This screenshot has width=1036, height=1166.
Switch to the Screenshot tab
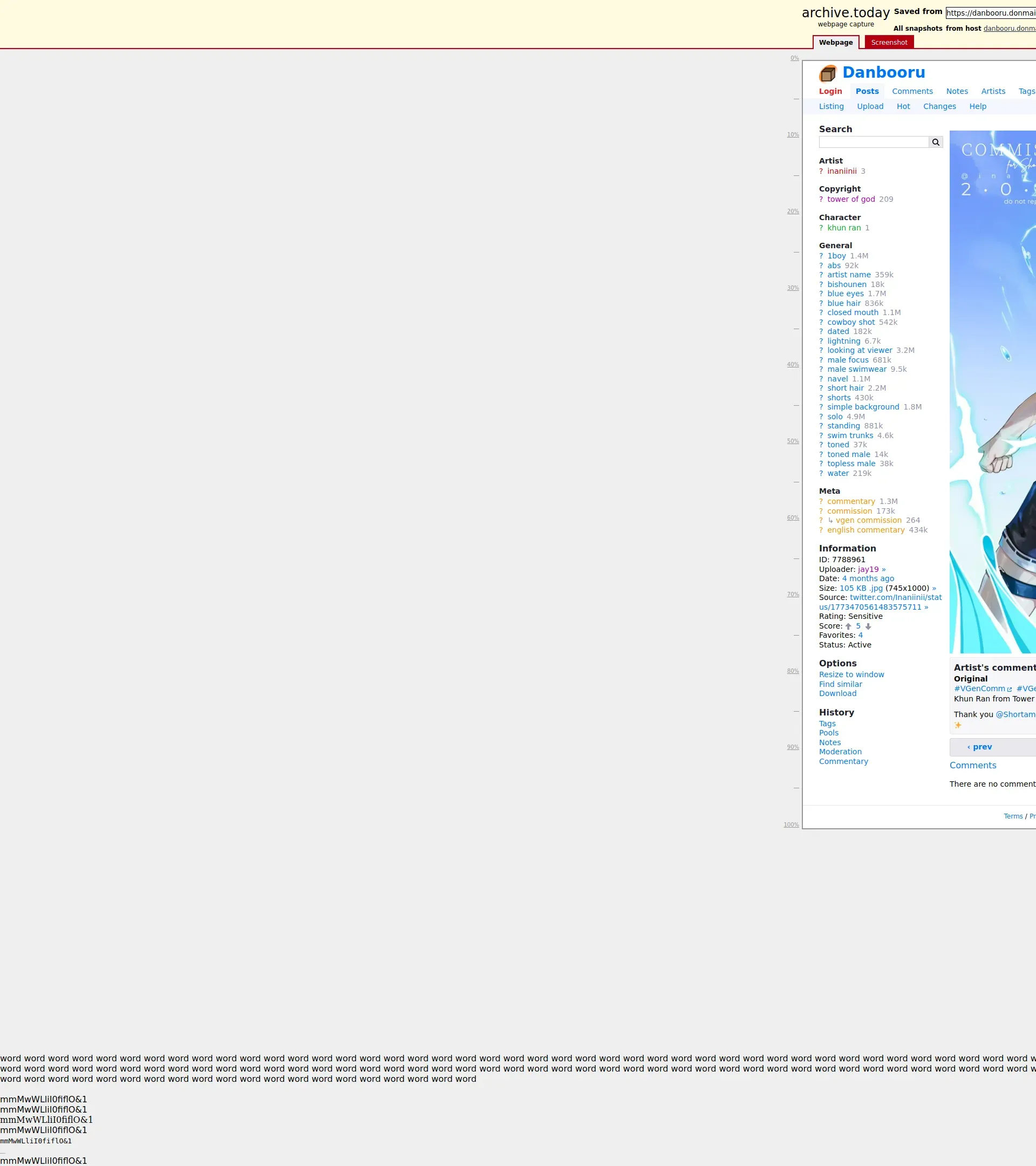(x=889, y=42)
